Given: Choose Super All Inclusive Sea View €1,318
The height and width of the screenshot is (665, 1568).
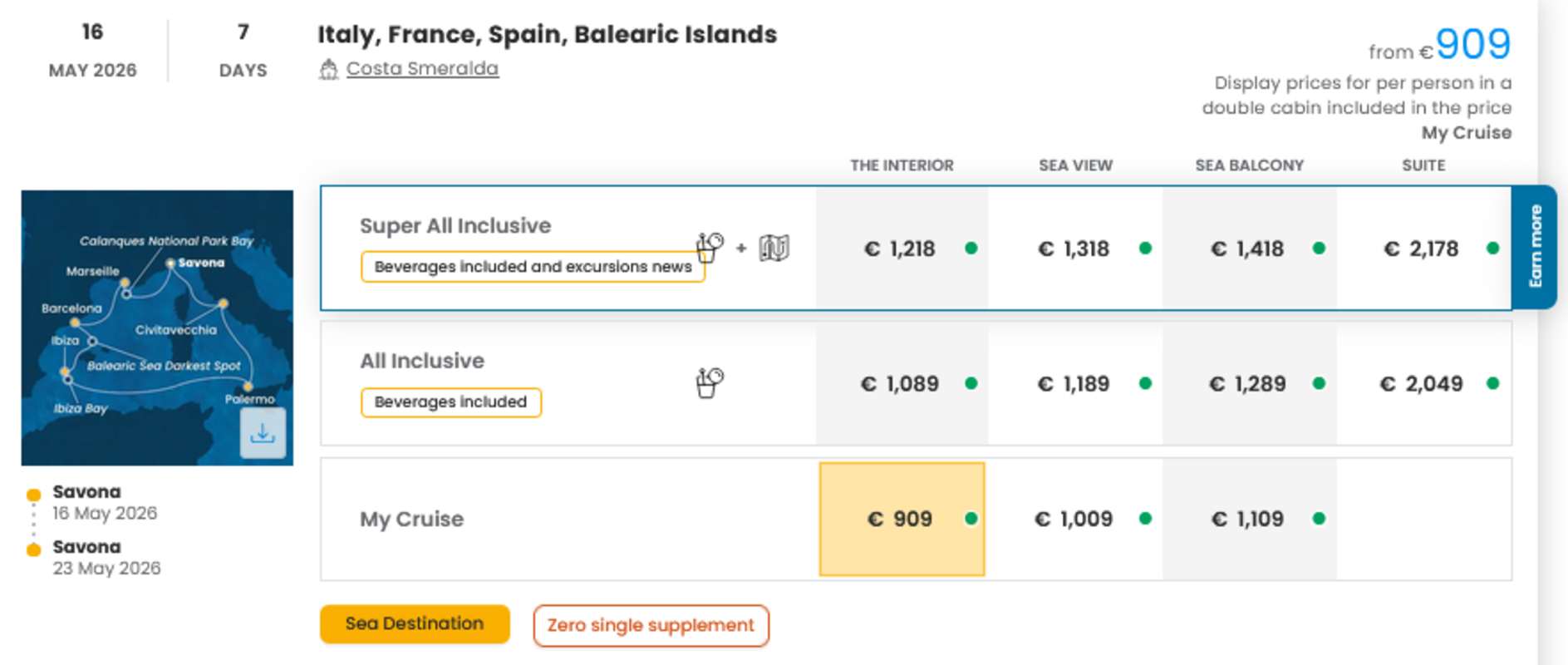Looking at the screenshot, I should tap(1074, 249).
